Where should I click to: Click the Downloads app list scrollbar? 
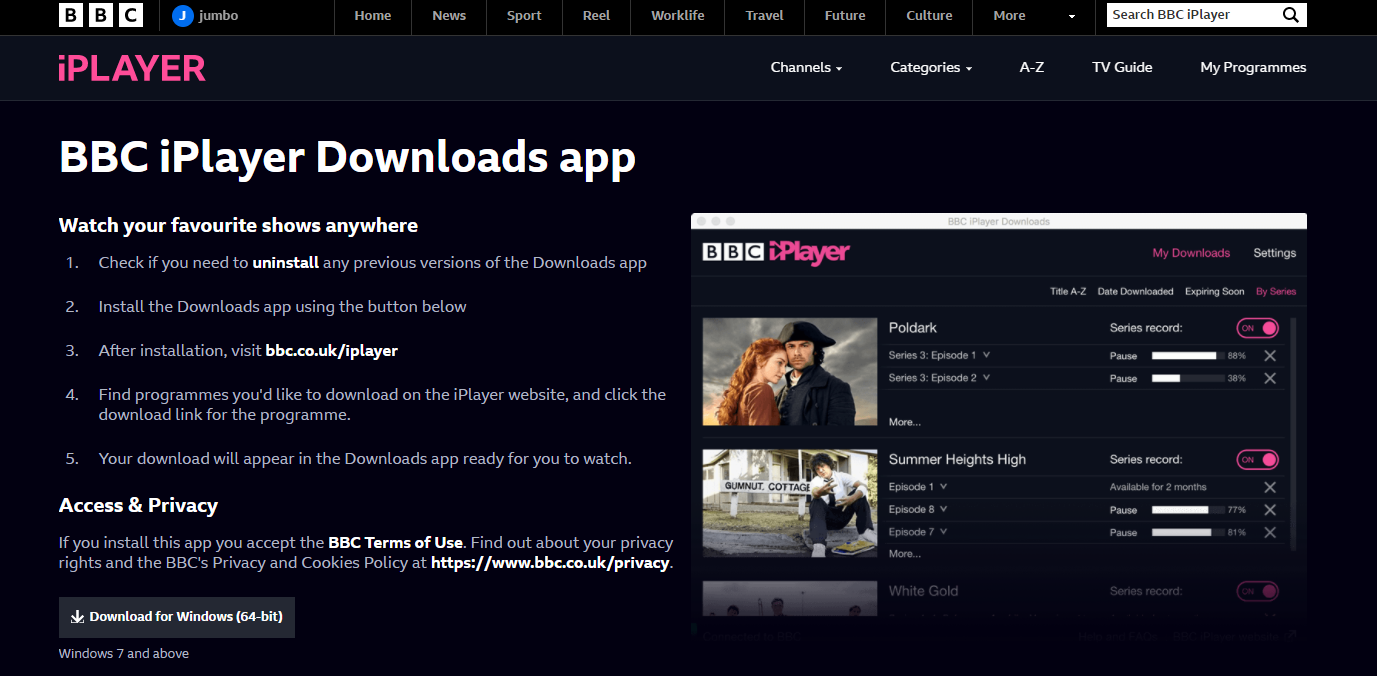coord(1293,434)
